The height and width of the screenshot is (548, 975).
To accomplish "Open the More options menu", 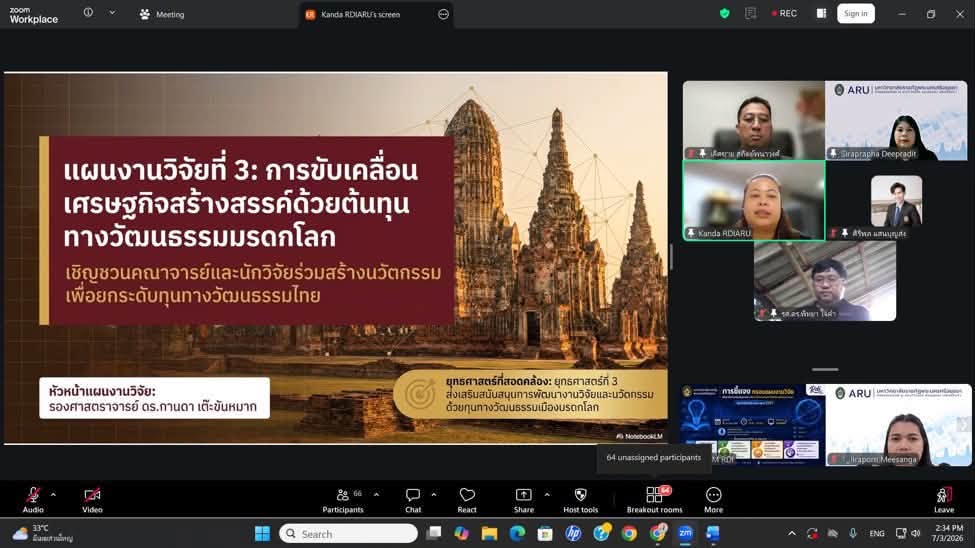I will (x=713, y=500).
